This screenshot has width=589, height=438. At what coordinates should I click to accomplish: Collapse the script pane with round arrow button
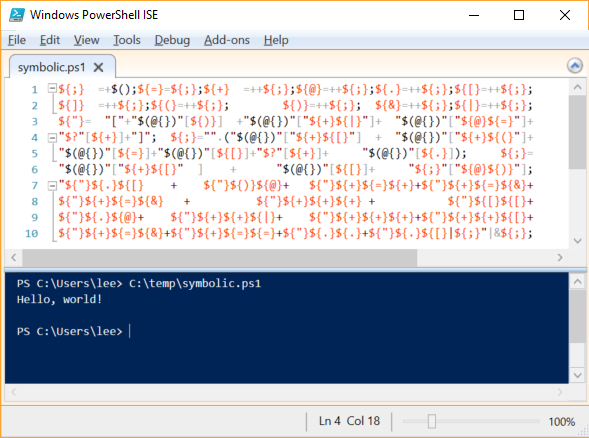[574, 66]
